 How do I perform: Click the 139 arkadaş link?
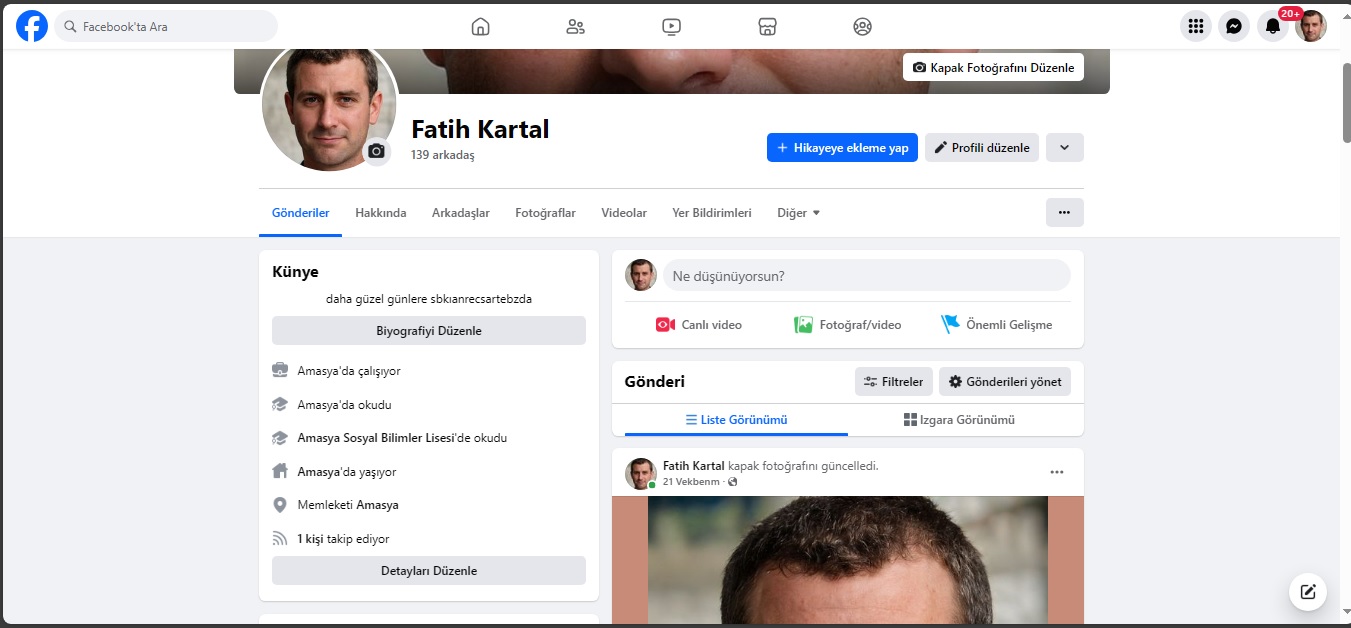click(443, 155)
